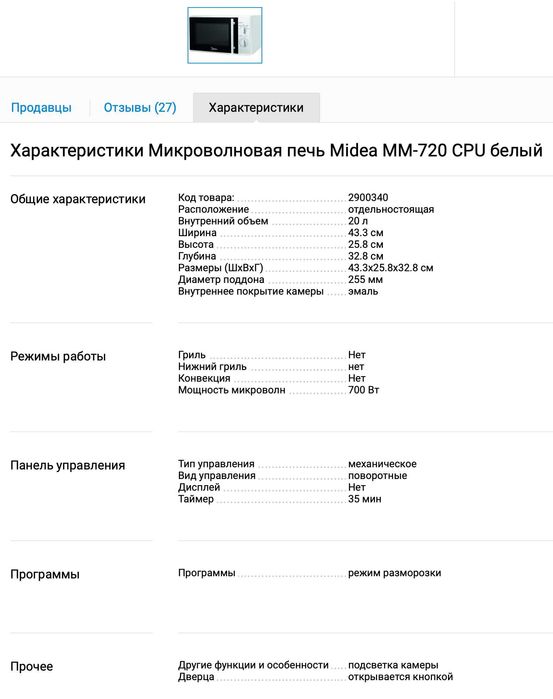Click the Дверца label
This screenshot has width=553, height=699.
click(196, 677)
